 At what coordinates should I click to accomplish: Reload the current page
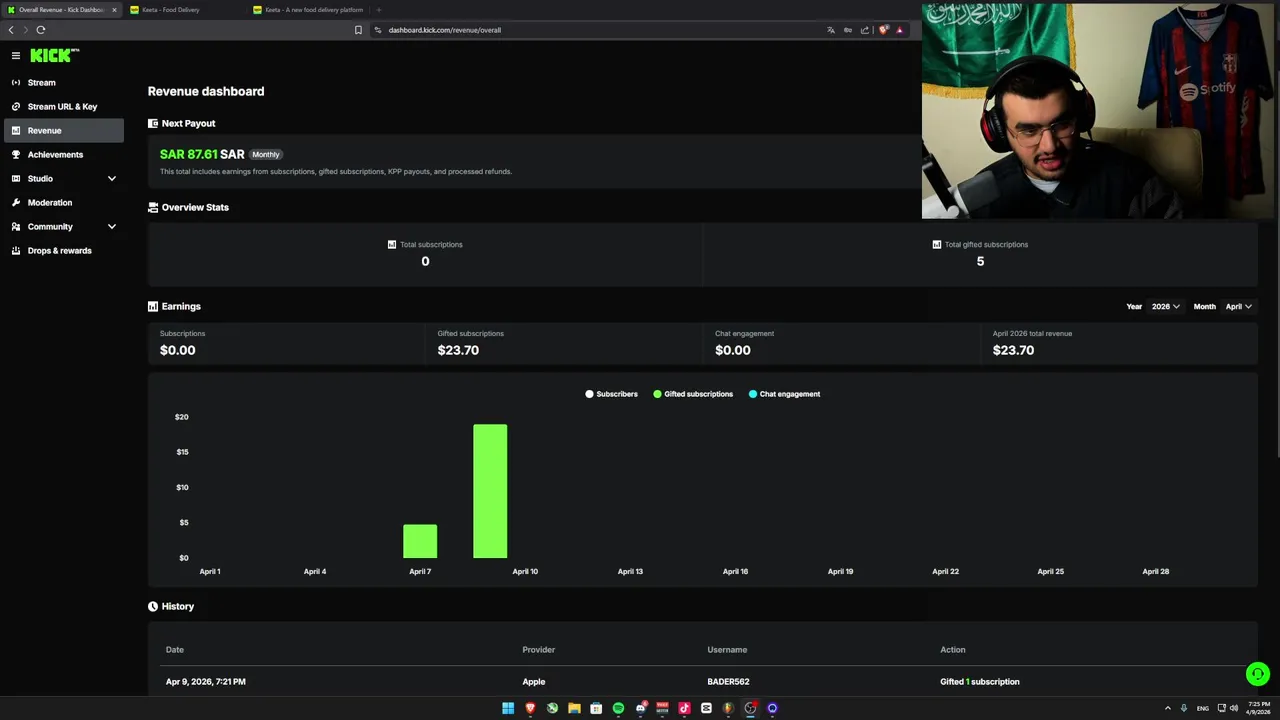point(41,30)
